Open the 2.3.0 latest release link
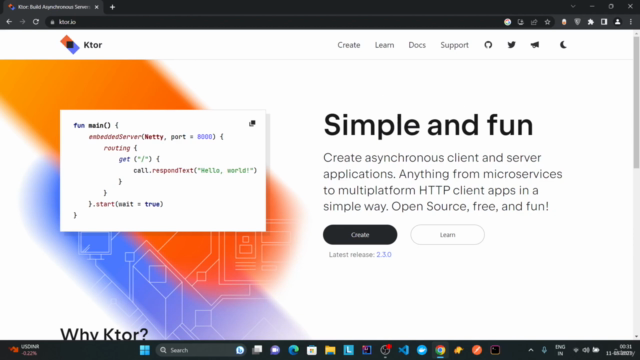 point(384,254)
